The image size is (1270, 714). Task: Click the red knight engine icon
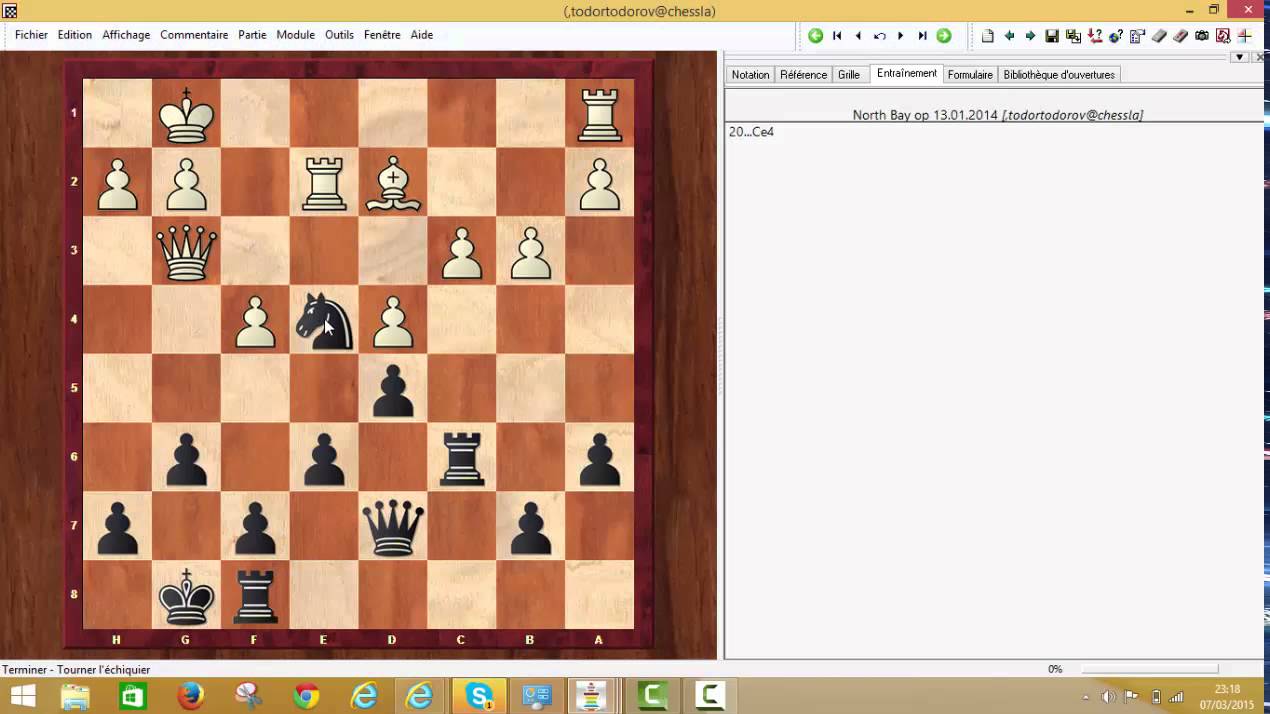coord(1223,36)
